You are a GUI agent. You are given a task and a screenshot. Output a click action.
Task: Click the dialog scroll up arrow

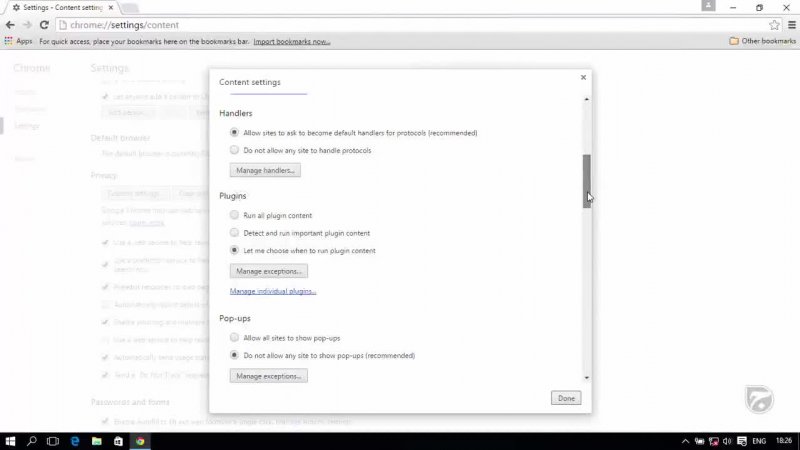pos(587,99)
